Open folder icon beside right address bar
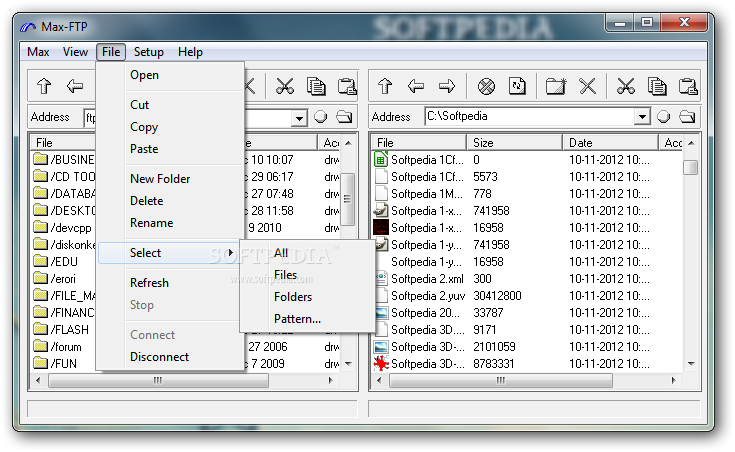 click(x=687, y=116)
